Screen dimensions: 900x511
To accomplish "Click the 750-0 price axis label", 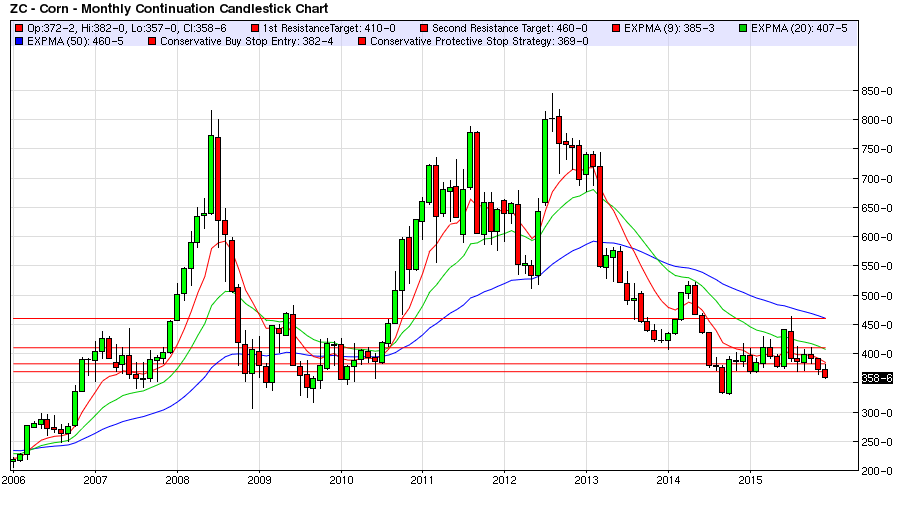I will (x=876, y=149).
